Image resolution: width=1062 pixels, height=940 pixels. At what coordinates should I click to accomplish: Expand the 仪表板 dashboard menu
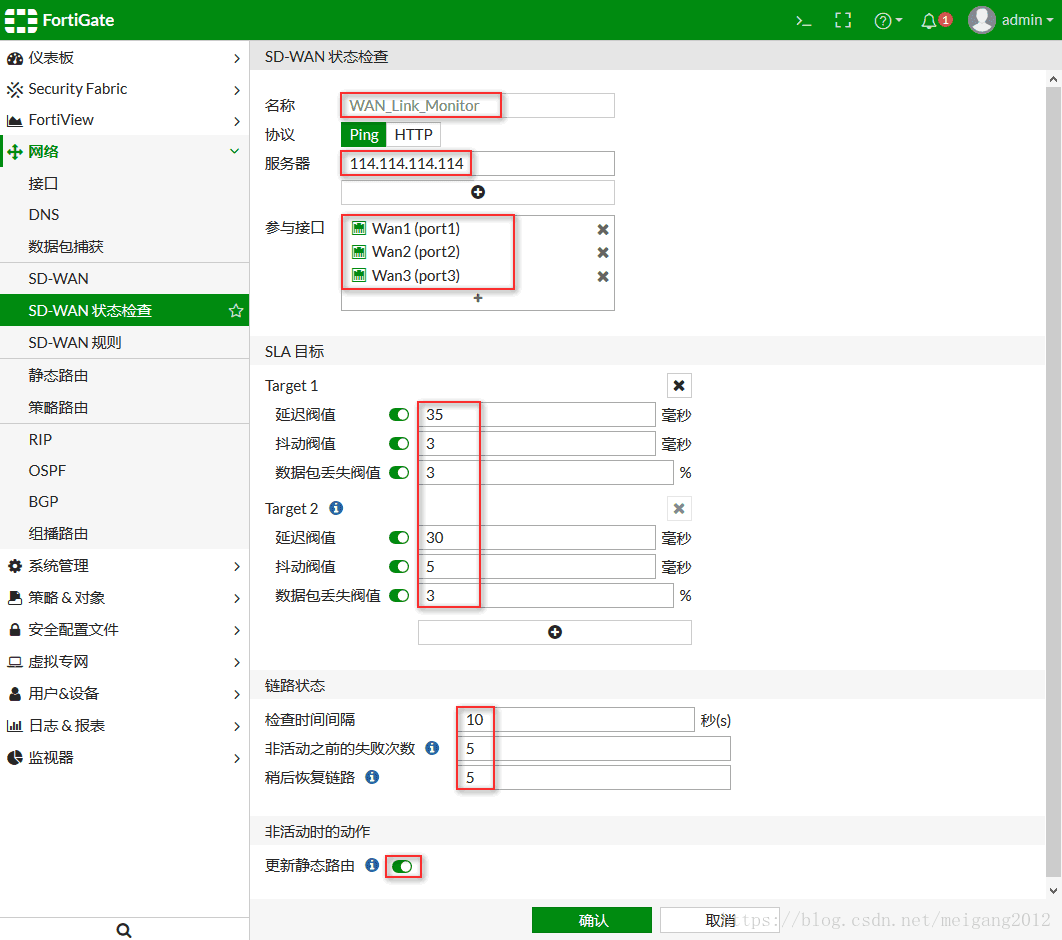[x=125, y=58]
